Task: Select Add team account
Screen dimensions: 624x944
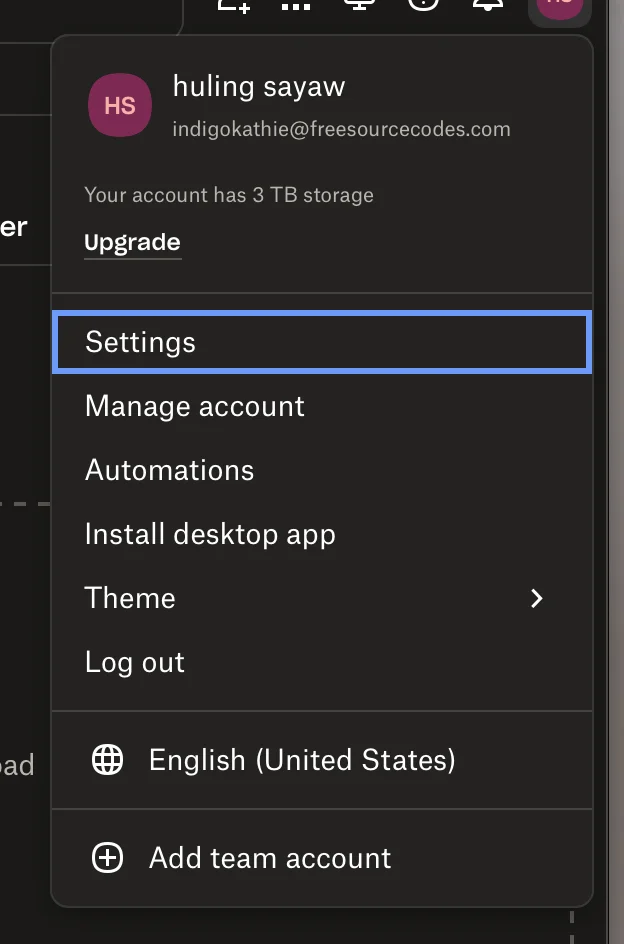Action: pos(322,858)
